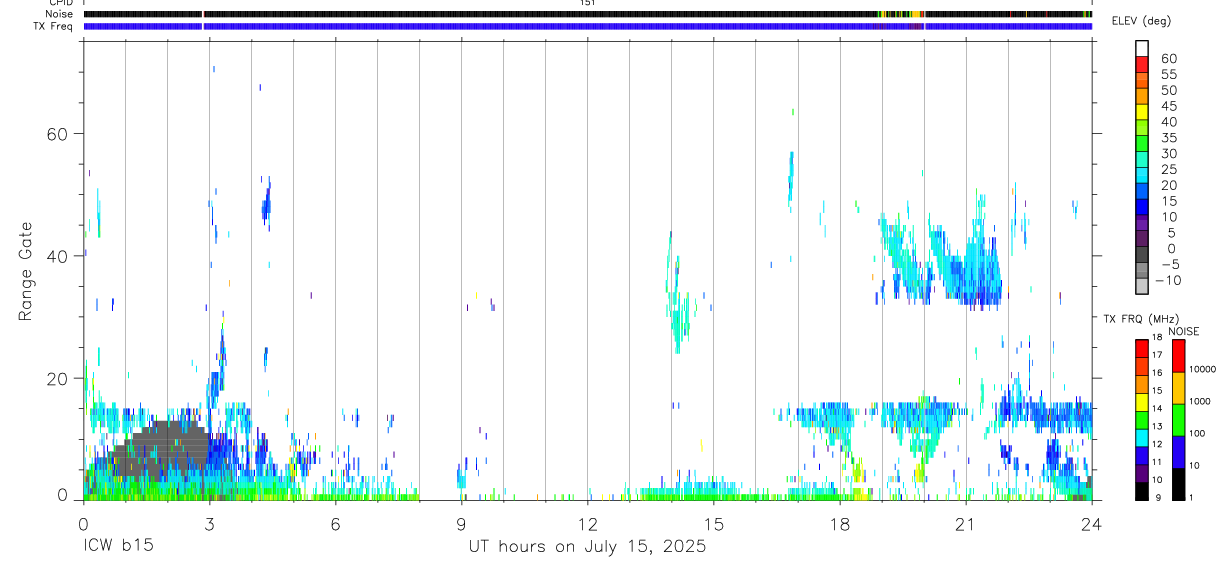Screen dimensions: 1228x567
Task: Click the white top cell of the ELEV colorbar
Action: pyautogui.click(x=1142, y=46)
